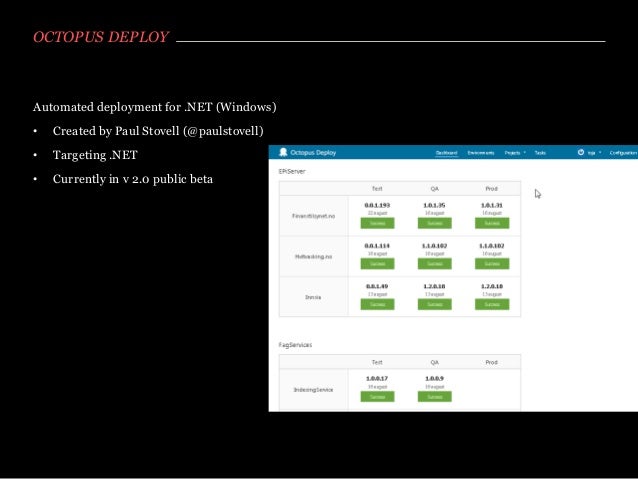
Task: Click version 1.2.0.18 in the QA column
Action: point(434,286)
